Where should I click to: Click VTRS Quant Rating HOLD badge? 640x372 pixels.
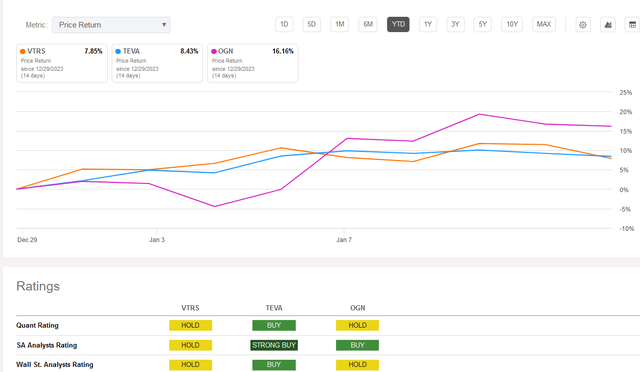click(191, 325)
